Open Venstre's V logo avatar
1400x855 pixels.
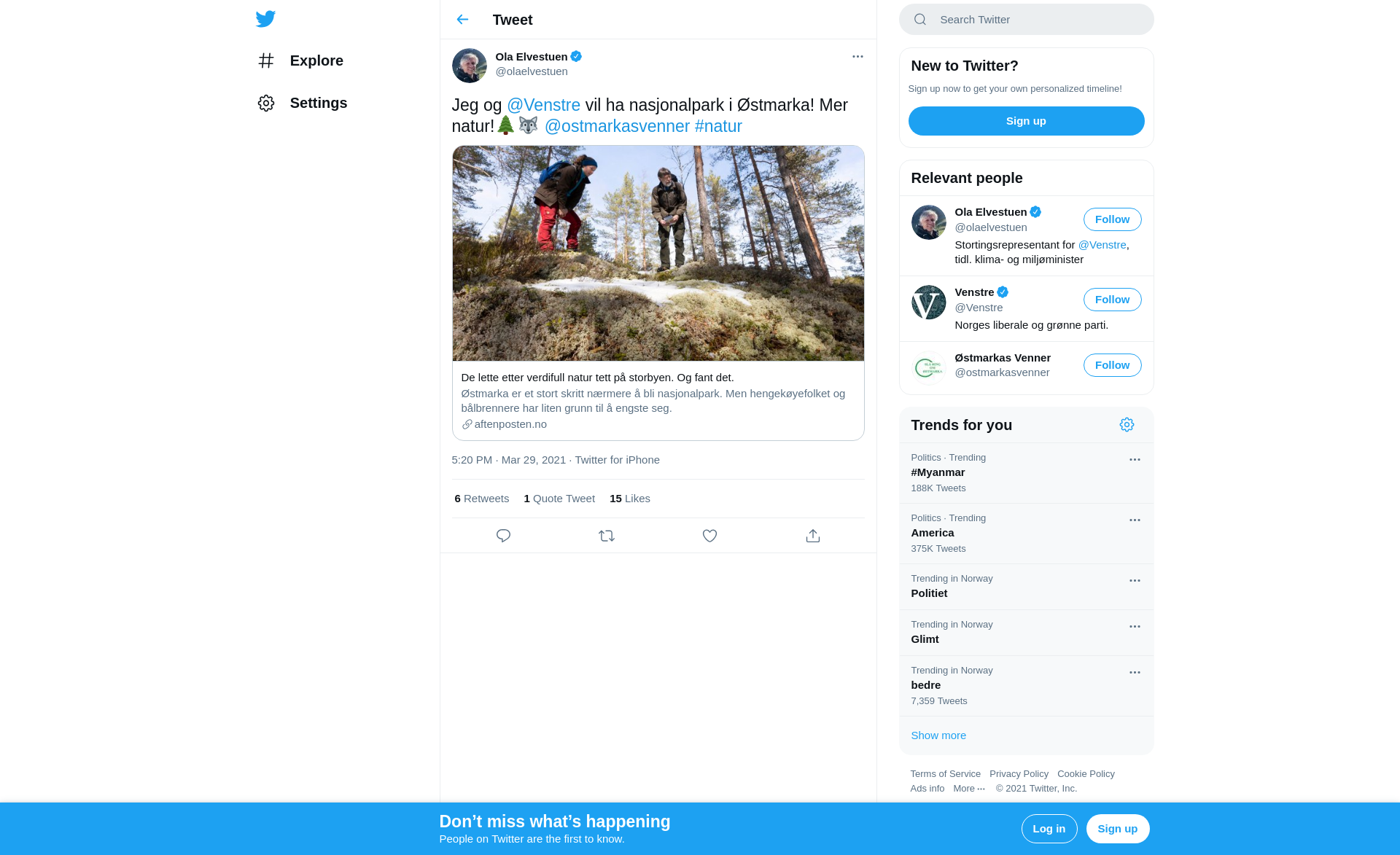pyautogui.click(x=928, y=302)
